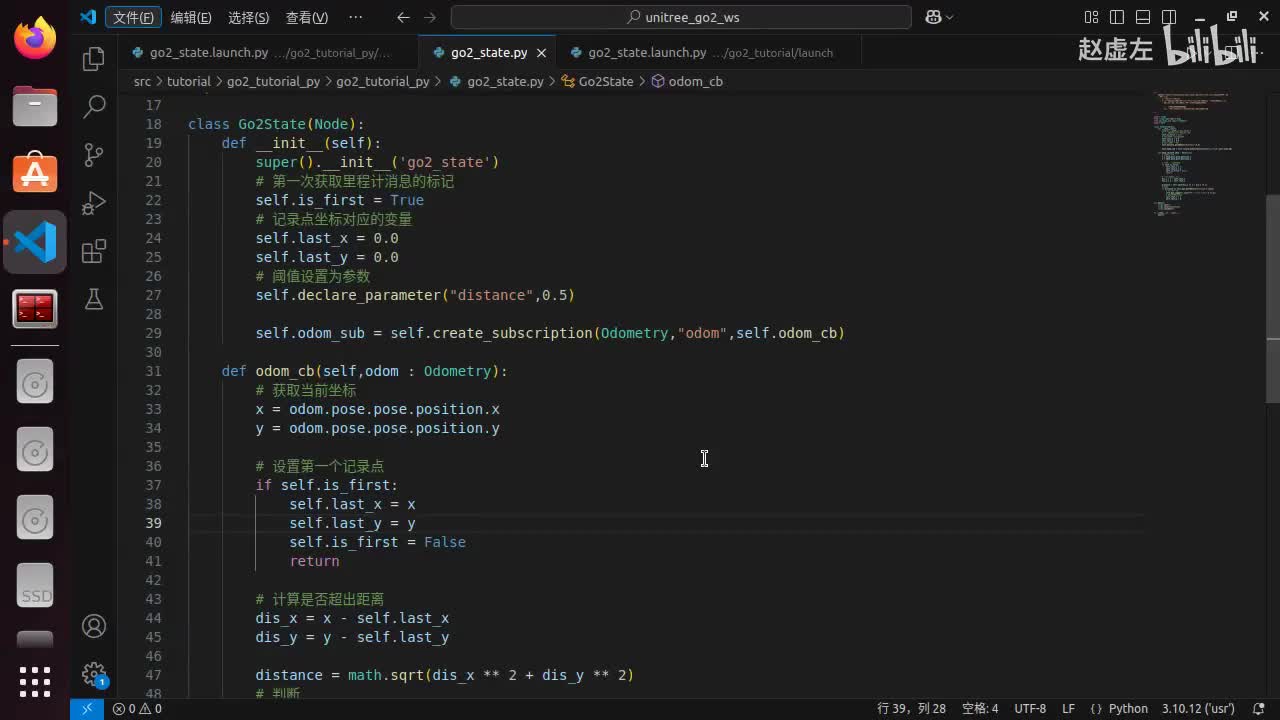Change the UTF-8 encoding

(1030, 709)
